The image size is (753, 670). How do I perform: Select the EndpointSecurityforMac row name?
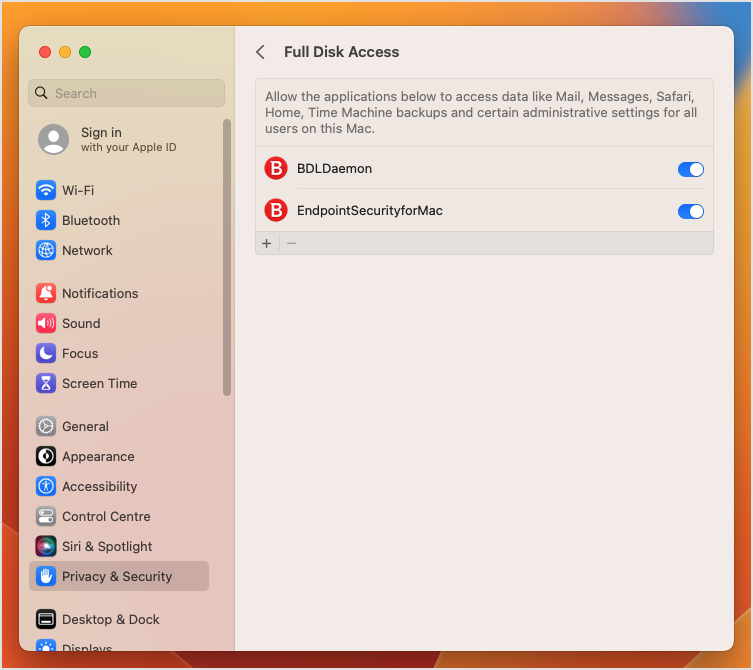(x=370, y=210)
